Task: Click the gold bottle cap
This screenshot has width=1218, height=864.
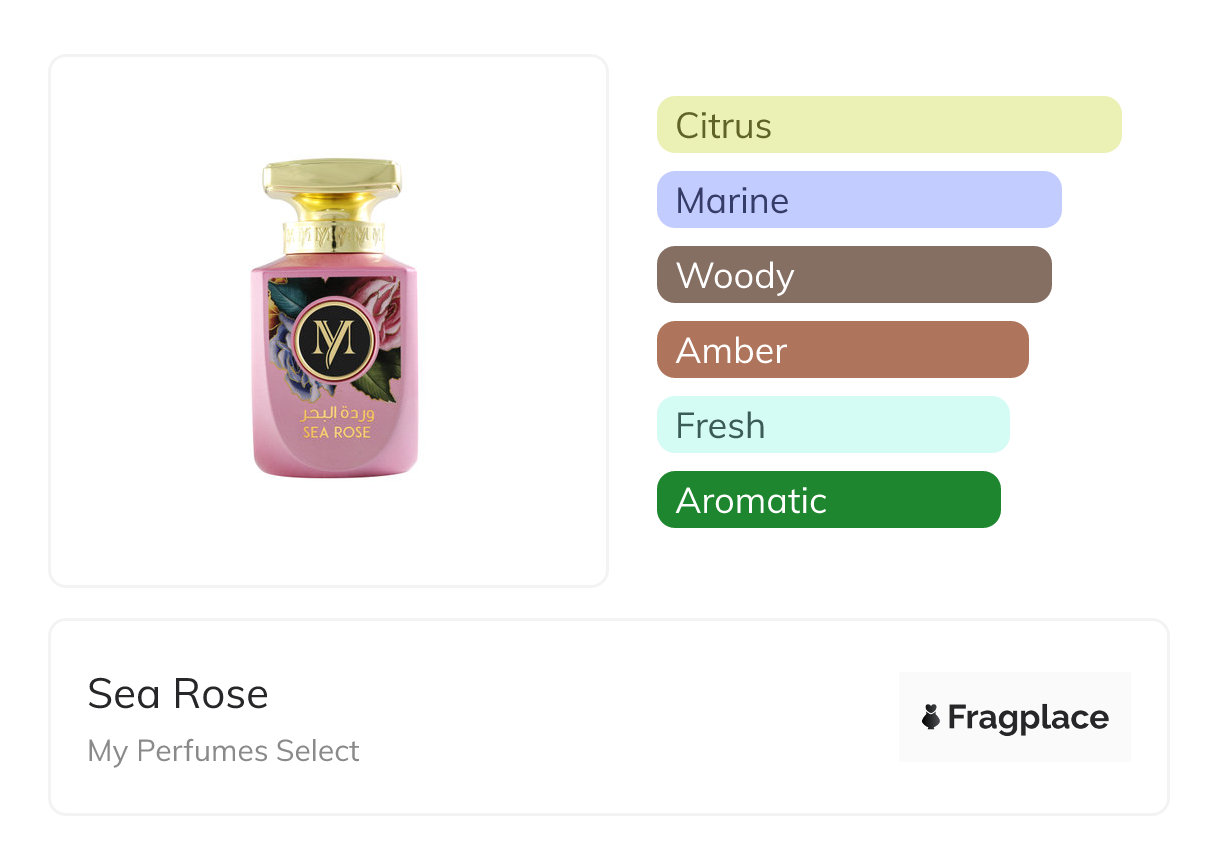Action: coord(332,179)
